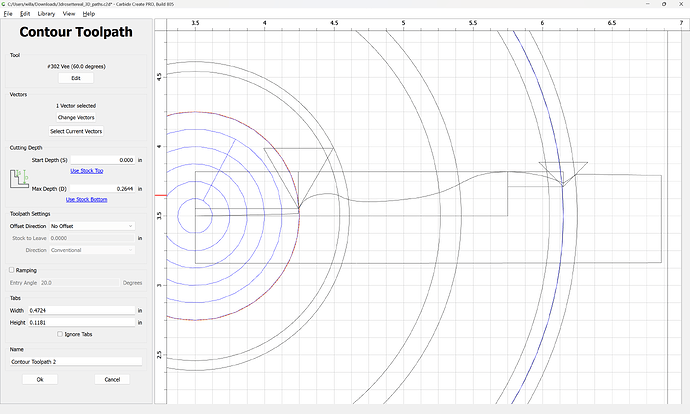
Task: Open the Library menu
Action: [46, 14]
